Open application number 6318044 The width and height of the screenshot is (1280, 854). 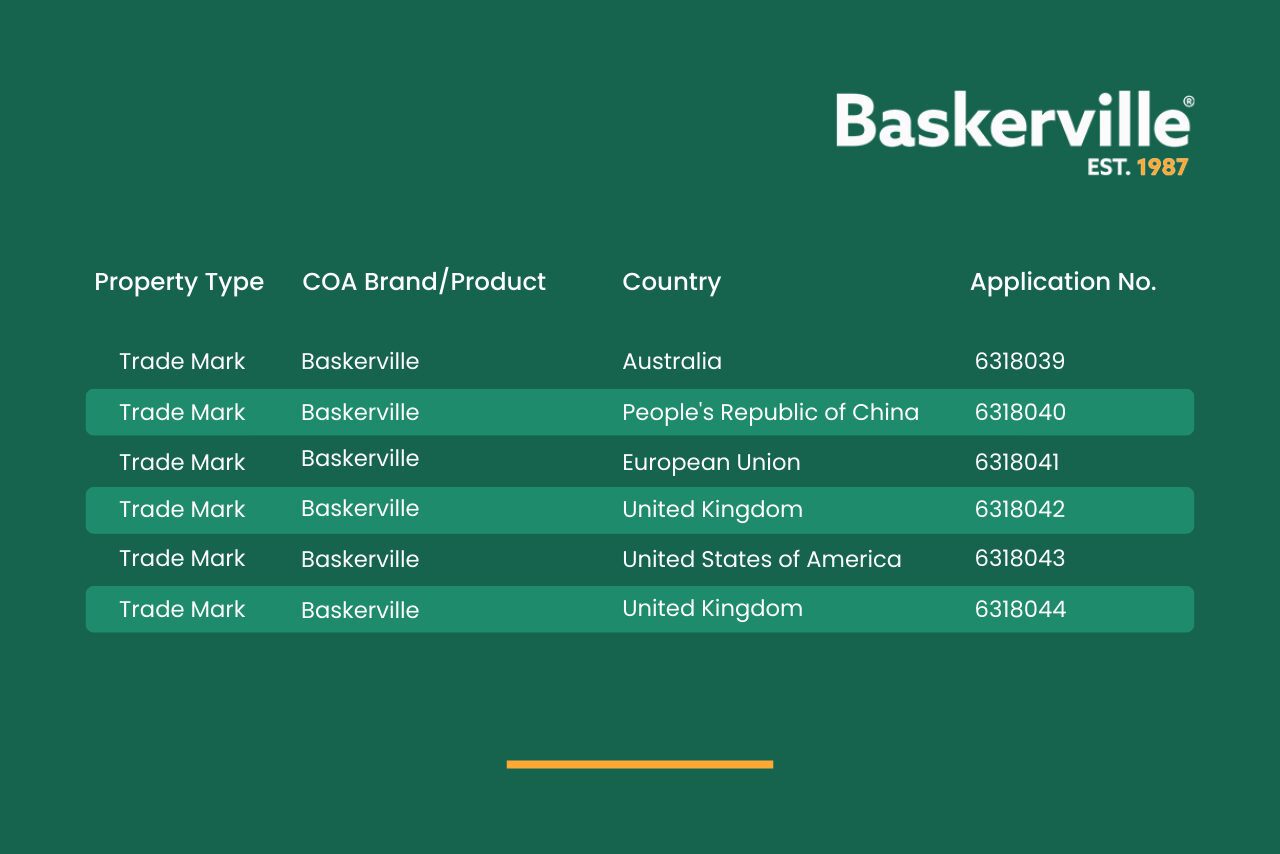pos(1020,609)
